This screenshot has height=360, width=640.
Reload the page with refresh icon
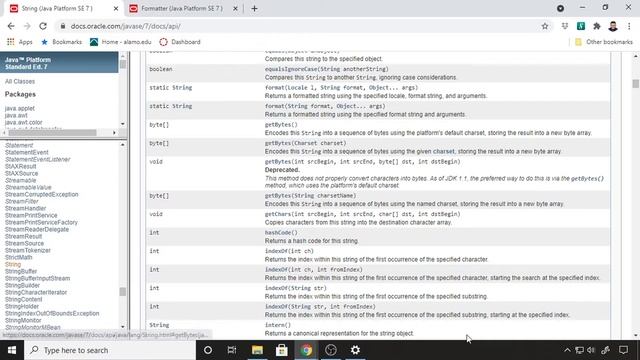click(x=43, y=26)
